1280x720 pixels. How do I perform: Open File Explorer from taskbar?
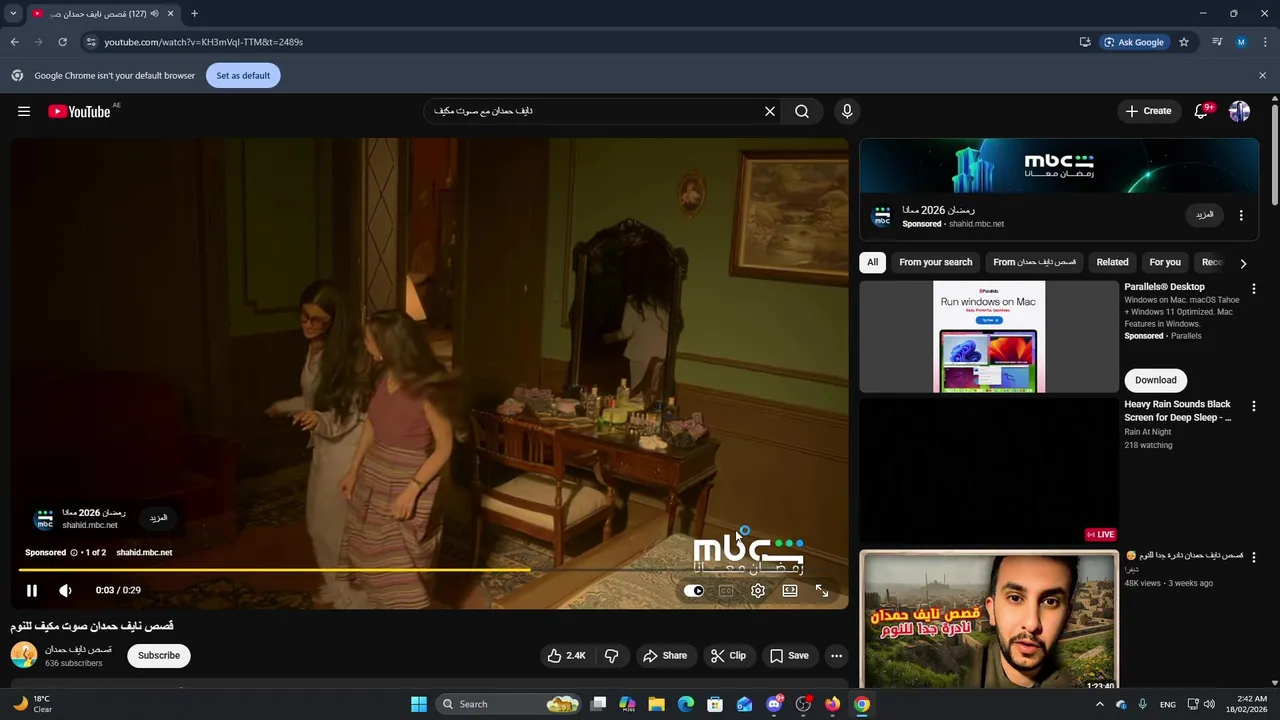(x=656, y=704)
